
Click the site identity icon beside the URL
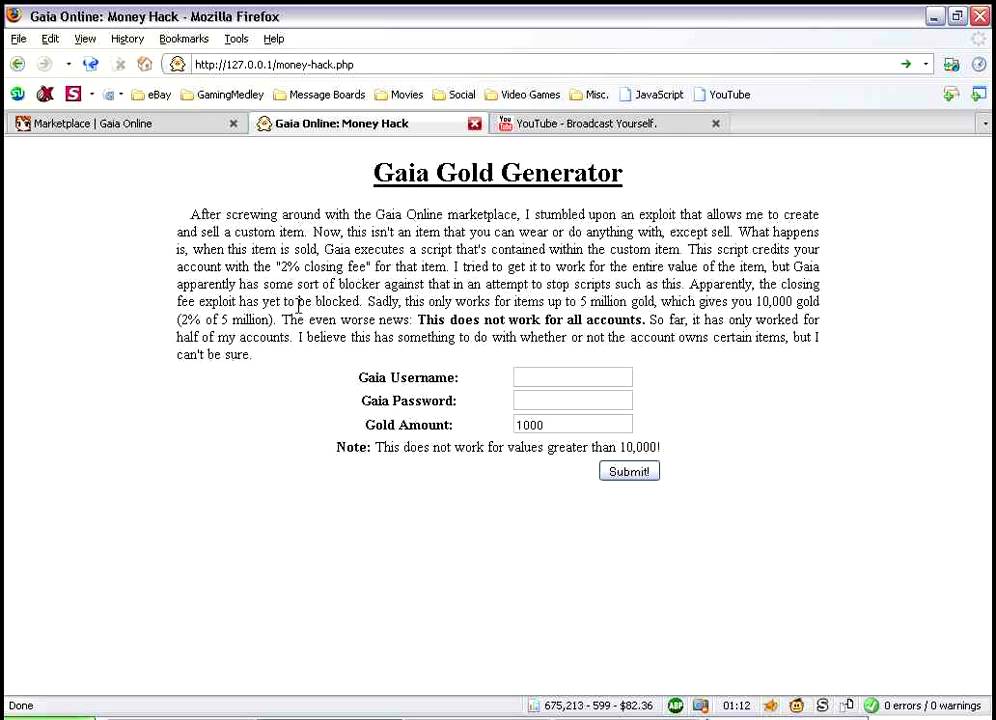pos(177,64)
